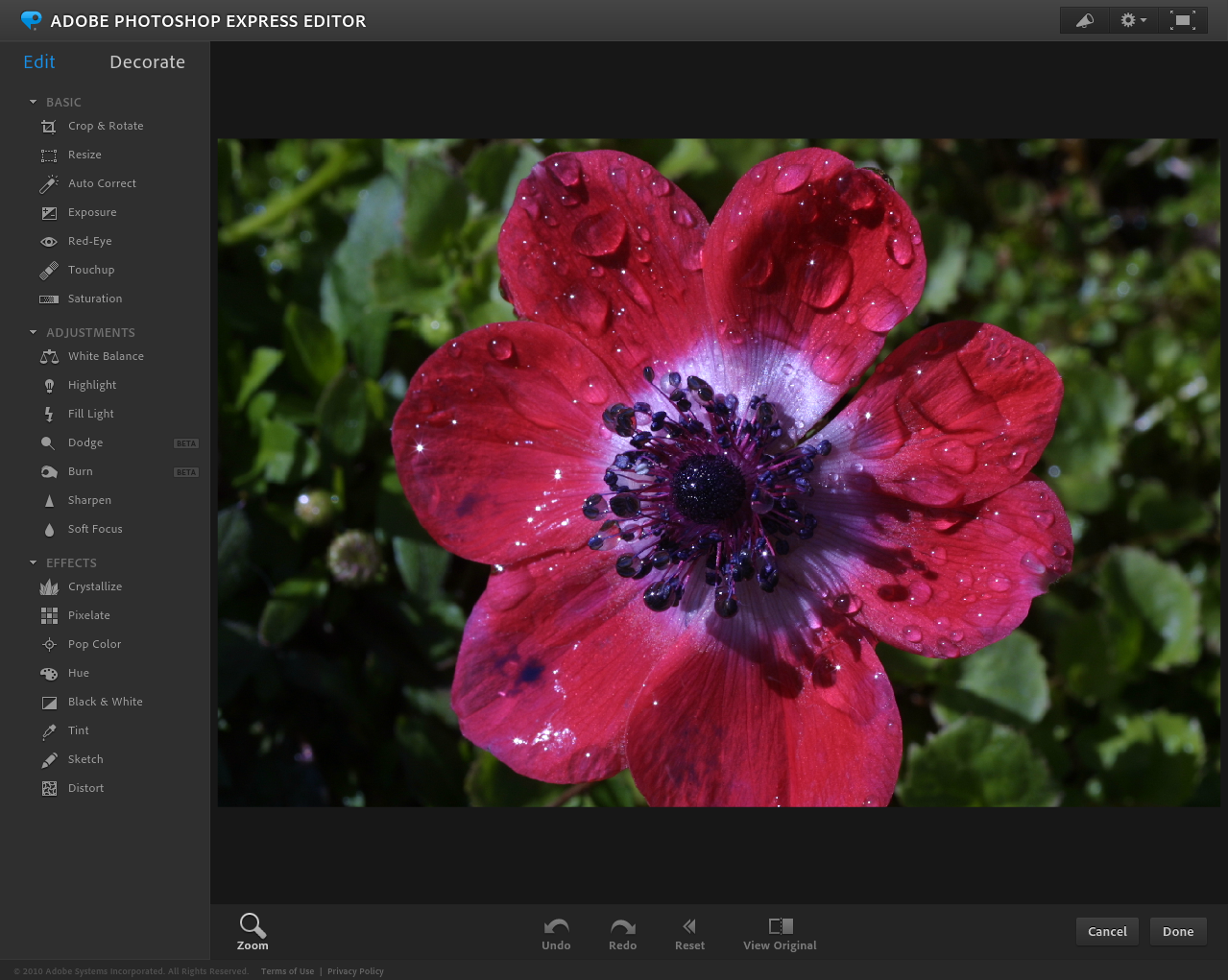Viewport: 1228px width, 980px height.
Task: Select the Dodge beta tool
Action: [84, 442]
